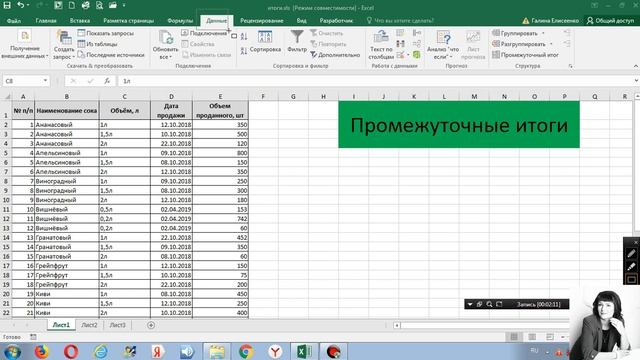This screenshot has width=640, height=360.
Task: Click Общий доступ share button
Action: pos(610,20)
